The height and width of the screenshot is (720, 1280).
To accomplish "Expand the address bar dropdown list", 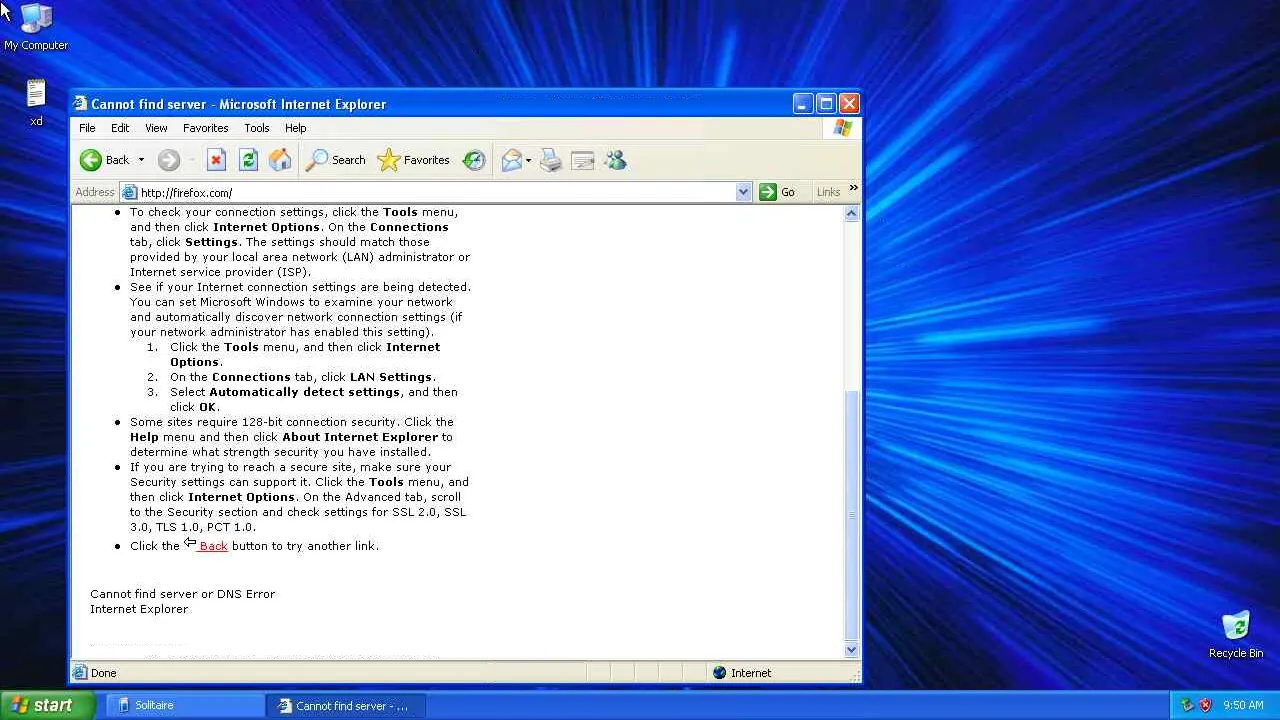I will pyautogui.click(x=743, y=192).
